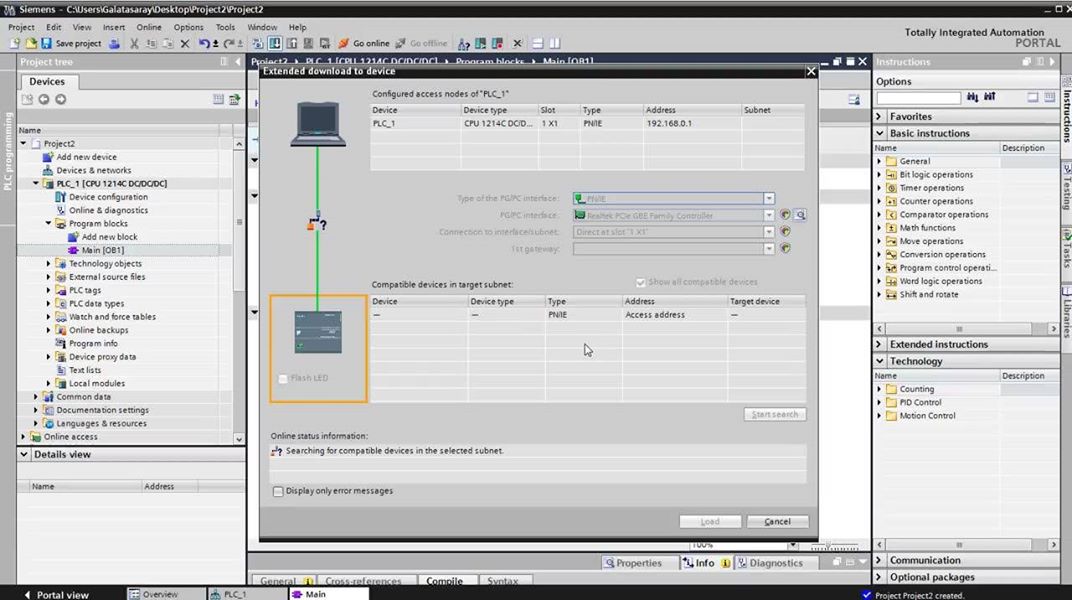Click the back arrow in Project tree toolbar
Viewport: 1072px width, 600px height.
tap(44, 100)
